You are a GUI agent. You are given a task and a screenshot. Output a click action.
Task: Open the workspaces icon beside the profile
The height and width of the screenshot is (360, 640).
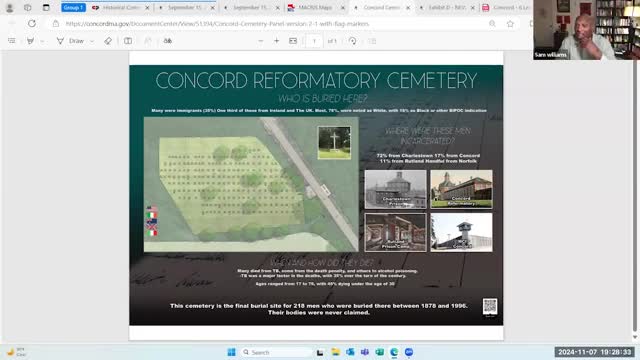(x=27, y=7)
